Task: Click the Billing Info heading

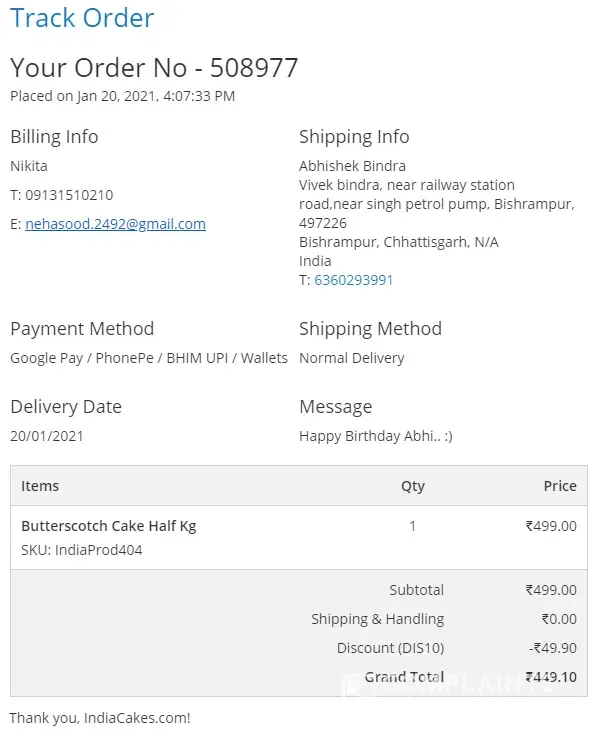Action: [54, 137]
